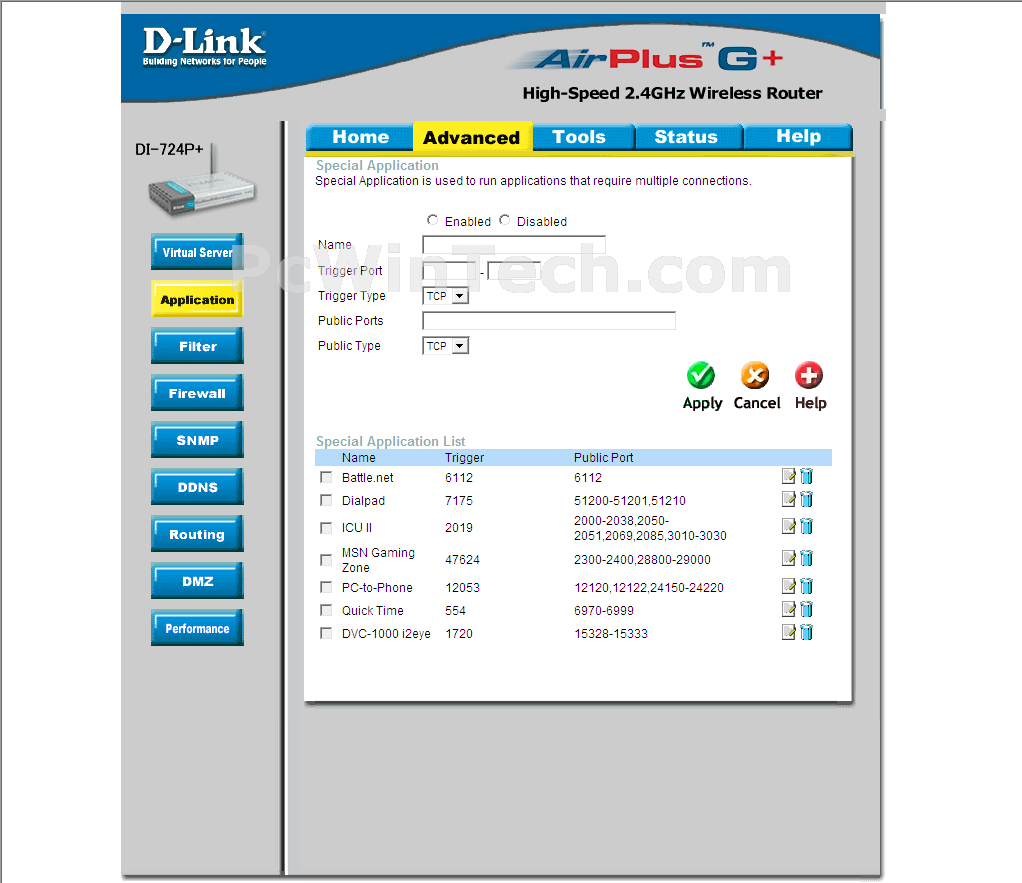Screen dimensions: 1022x883
Task: Click the orange Cancel icon
Action: [x=755, y=375]
